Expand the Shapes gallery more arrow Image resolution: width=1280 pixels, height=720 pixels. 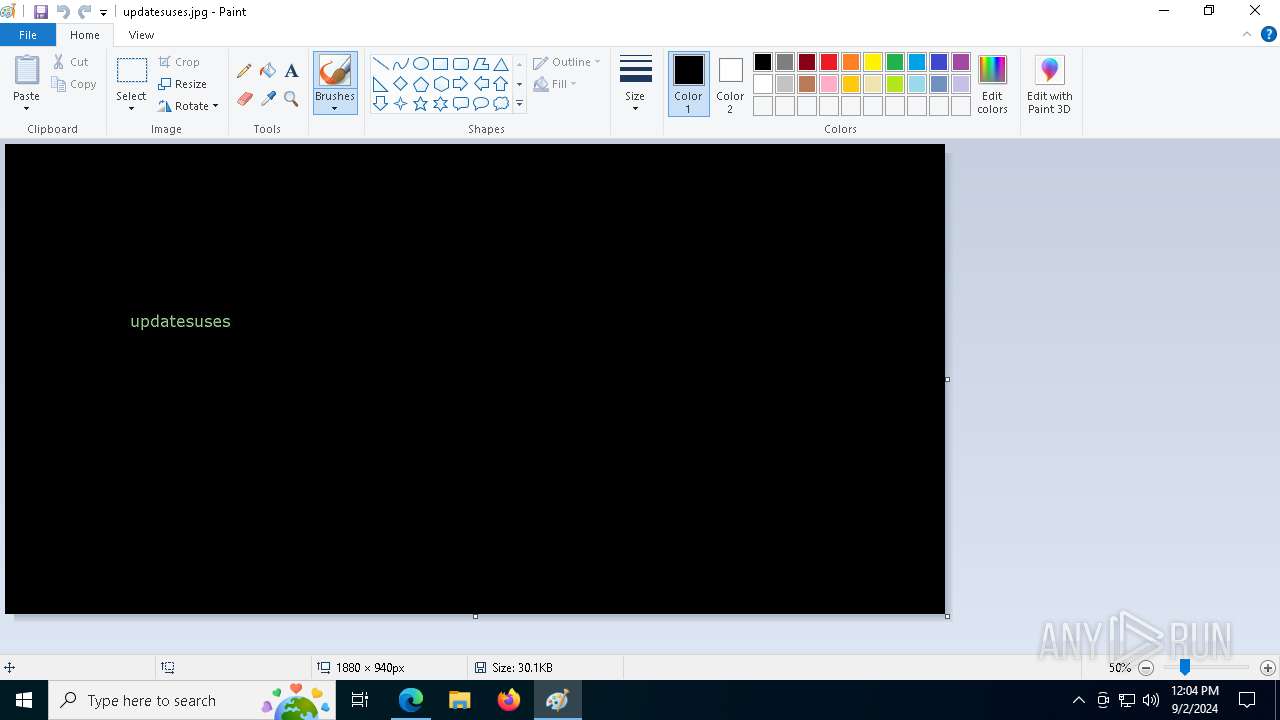519,103
